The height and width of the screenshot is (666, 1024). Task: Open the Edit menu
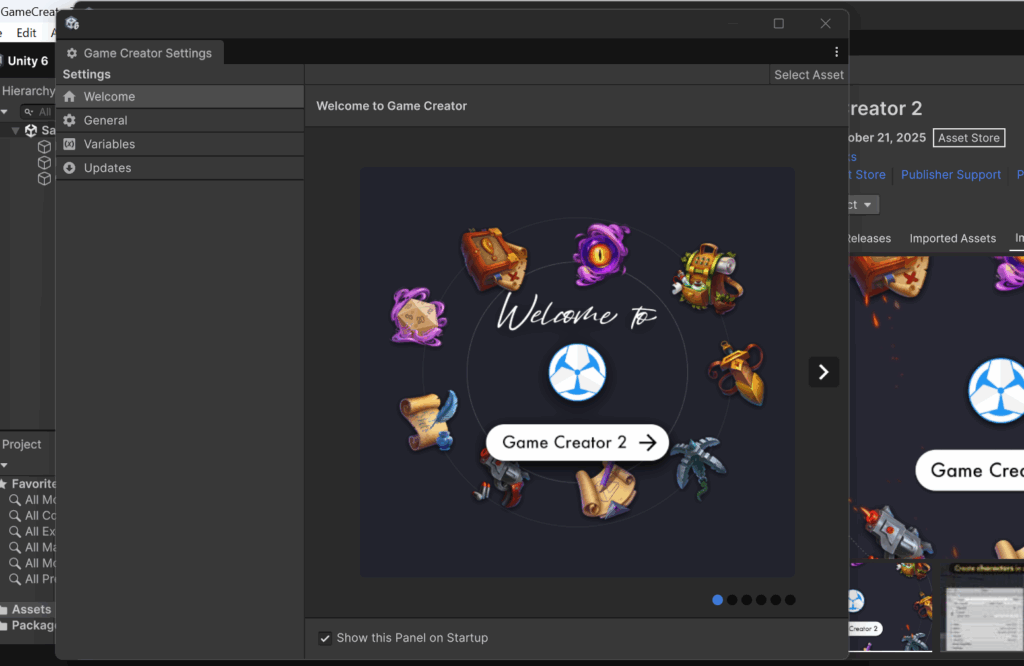pos(26,33)
